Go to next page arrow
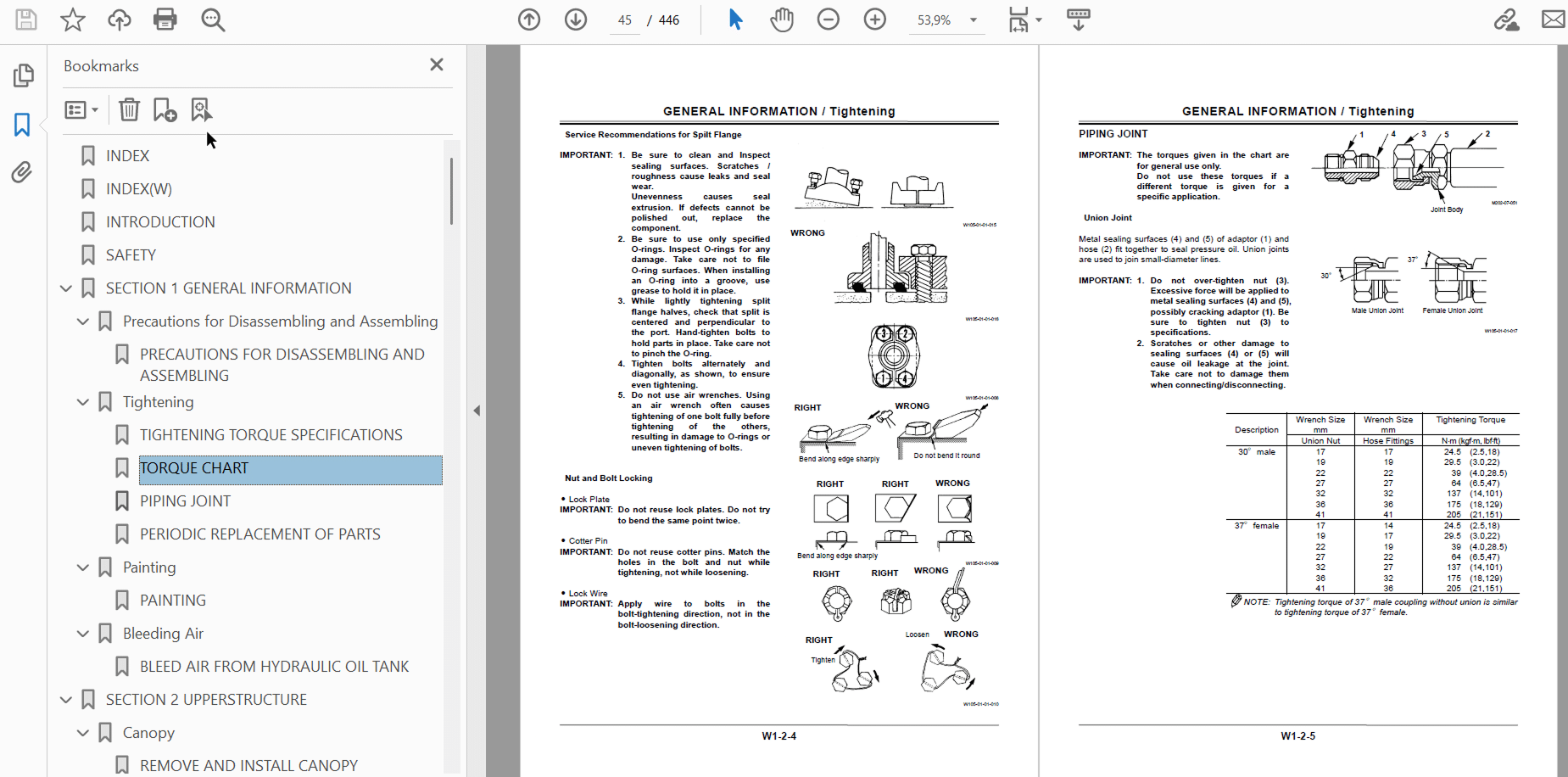1568x777 pixels. pos(576,20)
